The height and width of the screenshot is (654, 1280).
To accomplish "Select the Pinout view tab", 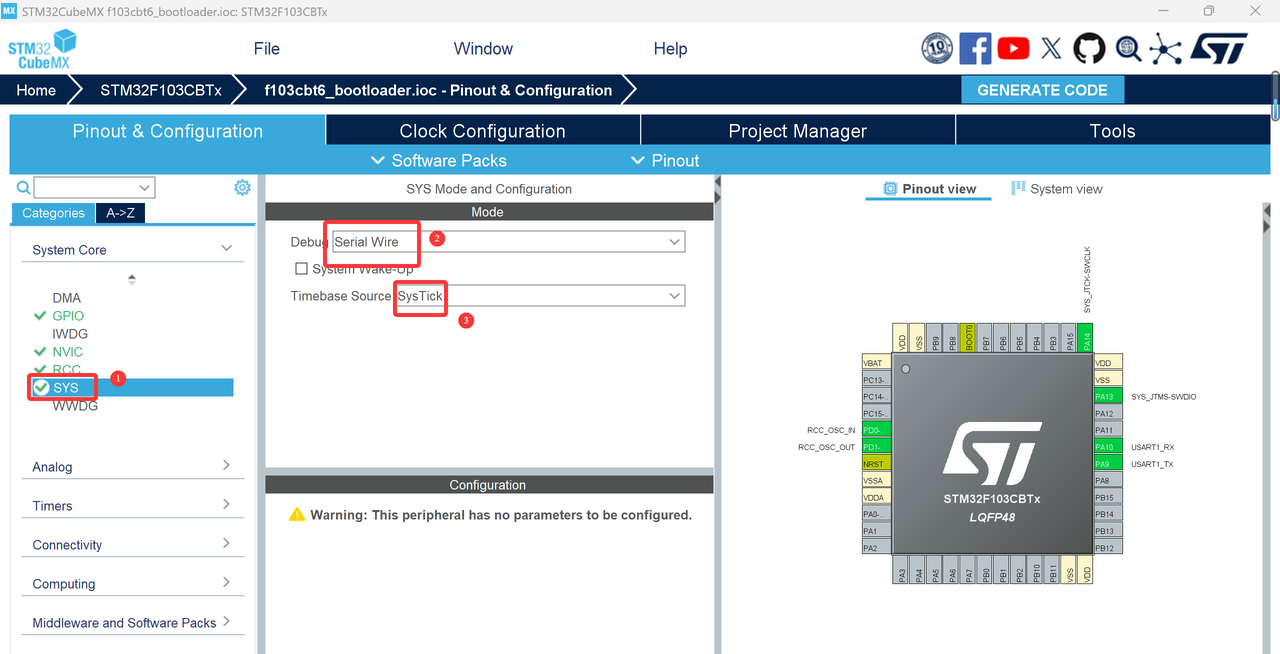I will point(929,188).
